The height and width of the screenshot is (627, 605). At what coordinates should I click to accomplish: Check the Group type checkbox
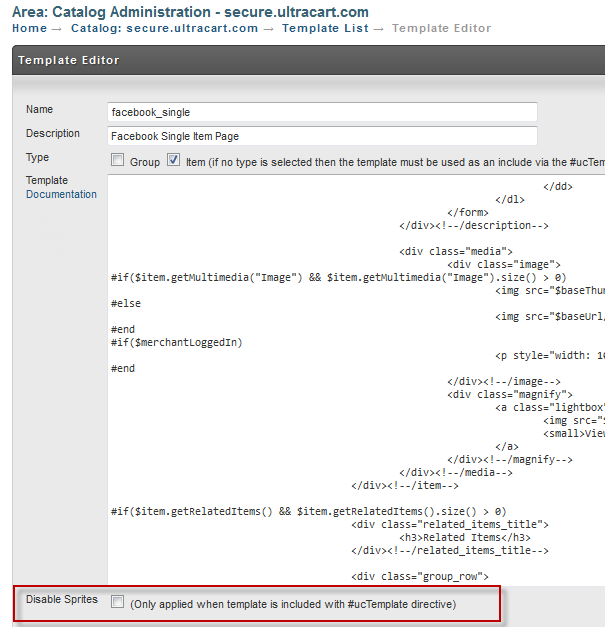pyautogui.click(x=117, y=160)
